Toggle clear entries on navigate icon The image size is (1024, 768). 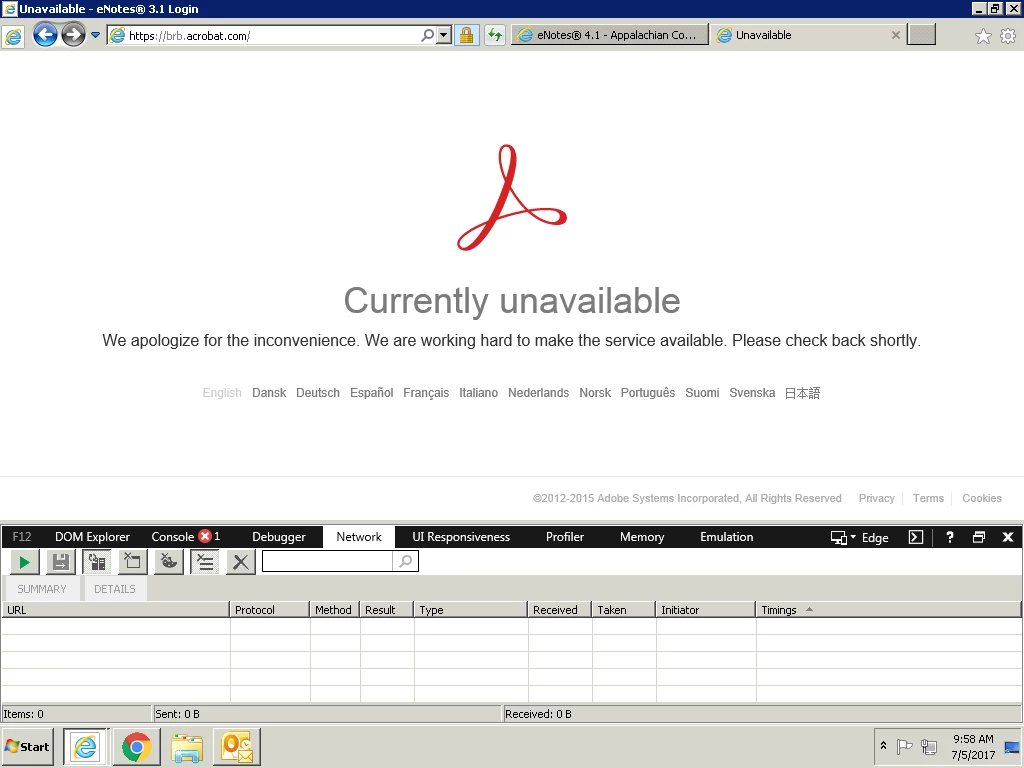205,562
